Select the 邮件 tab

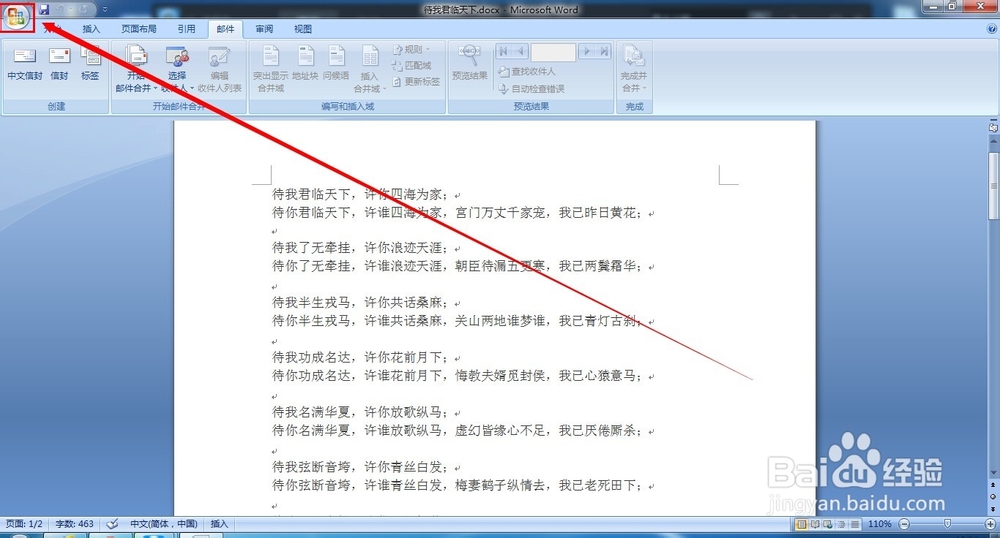point(225,29)
